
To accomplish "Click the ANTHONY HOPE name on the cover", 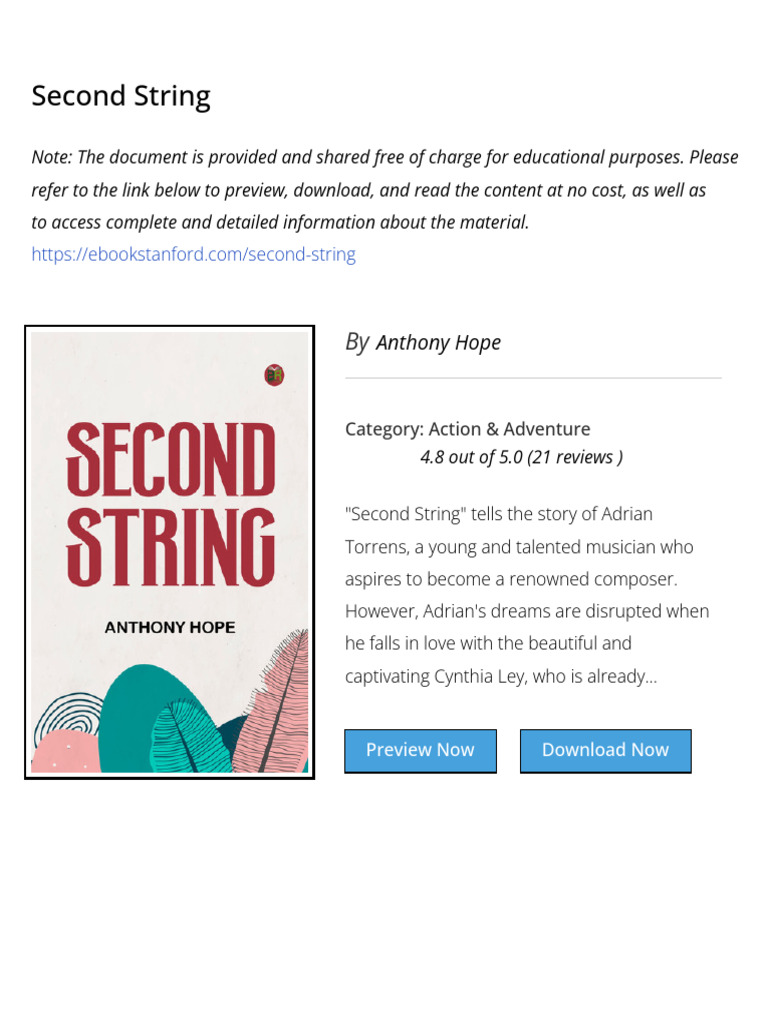I will (x=170, y=627).
